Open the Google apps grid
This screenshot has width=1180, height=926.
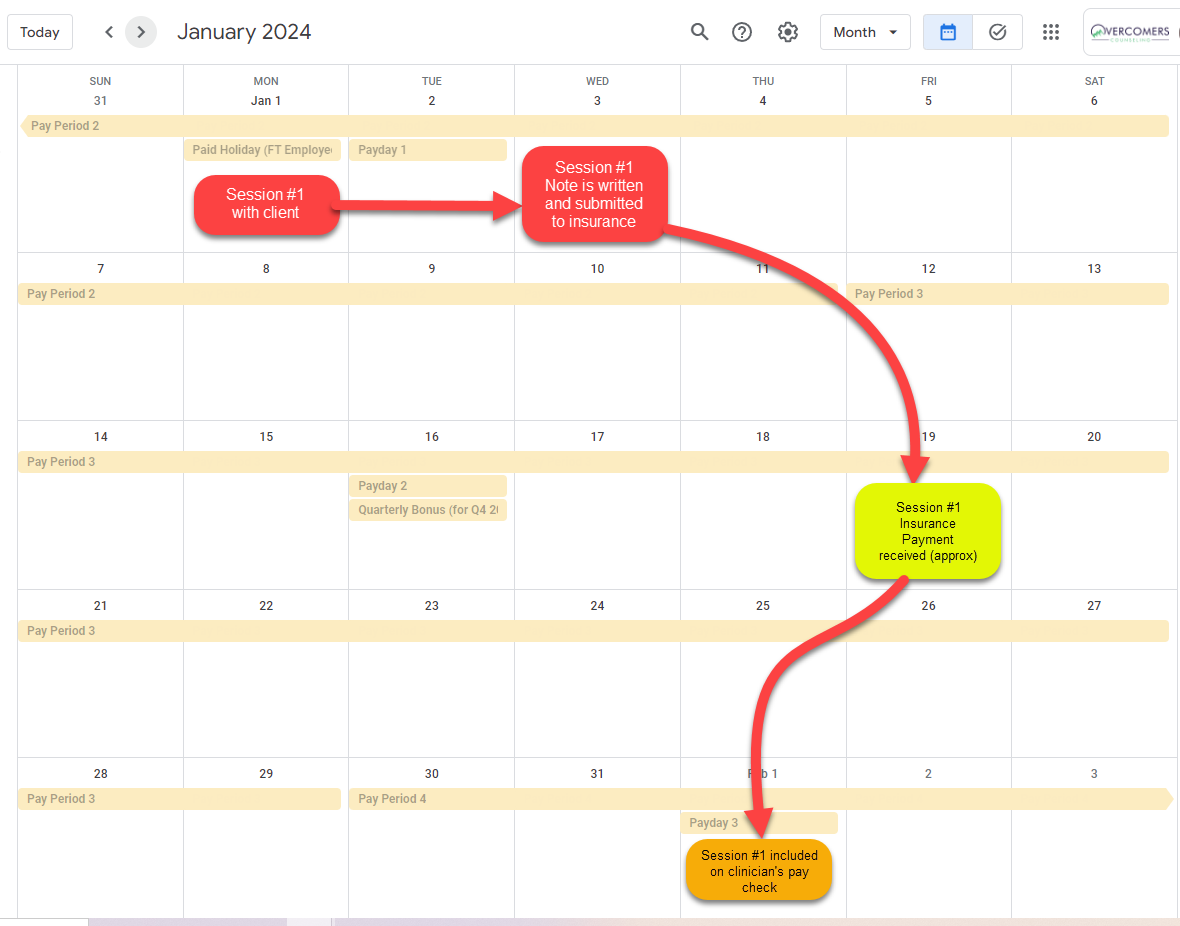1051,32
